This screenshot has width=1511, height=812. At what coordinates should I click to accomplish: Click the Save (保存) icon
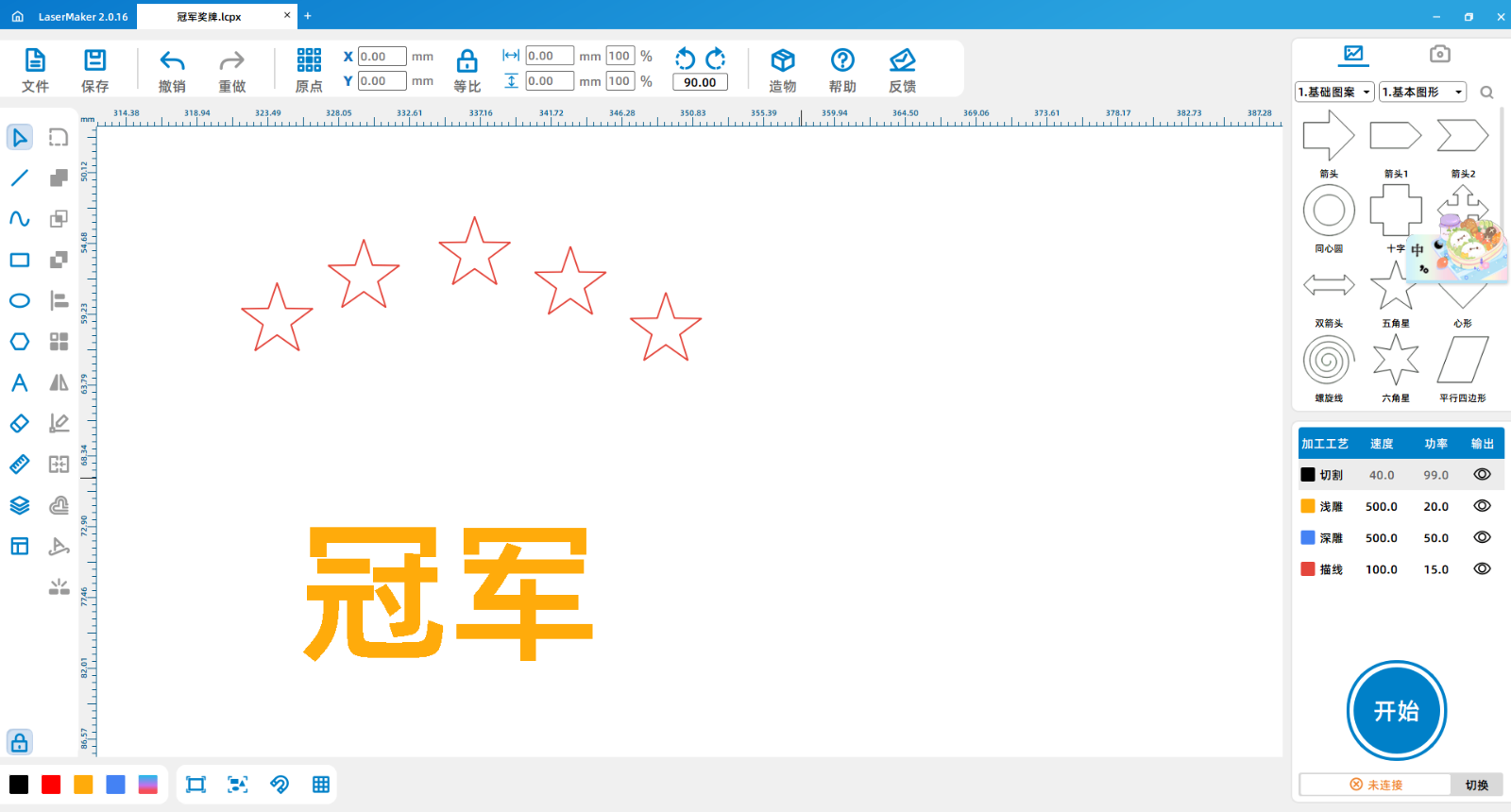point(94,61)
